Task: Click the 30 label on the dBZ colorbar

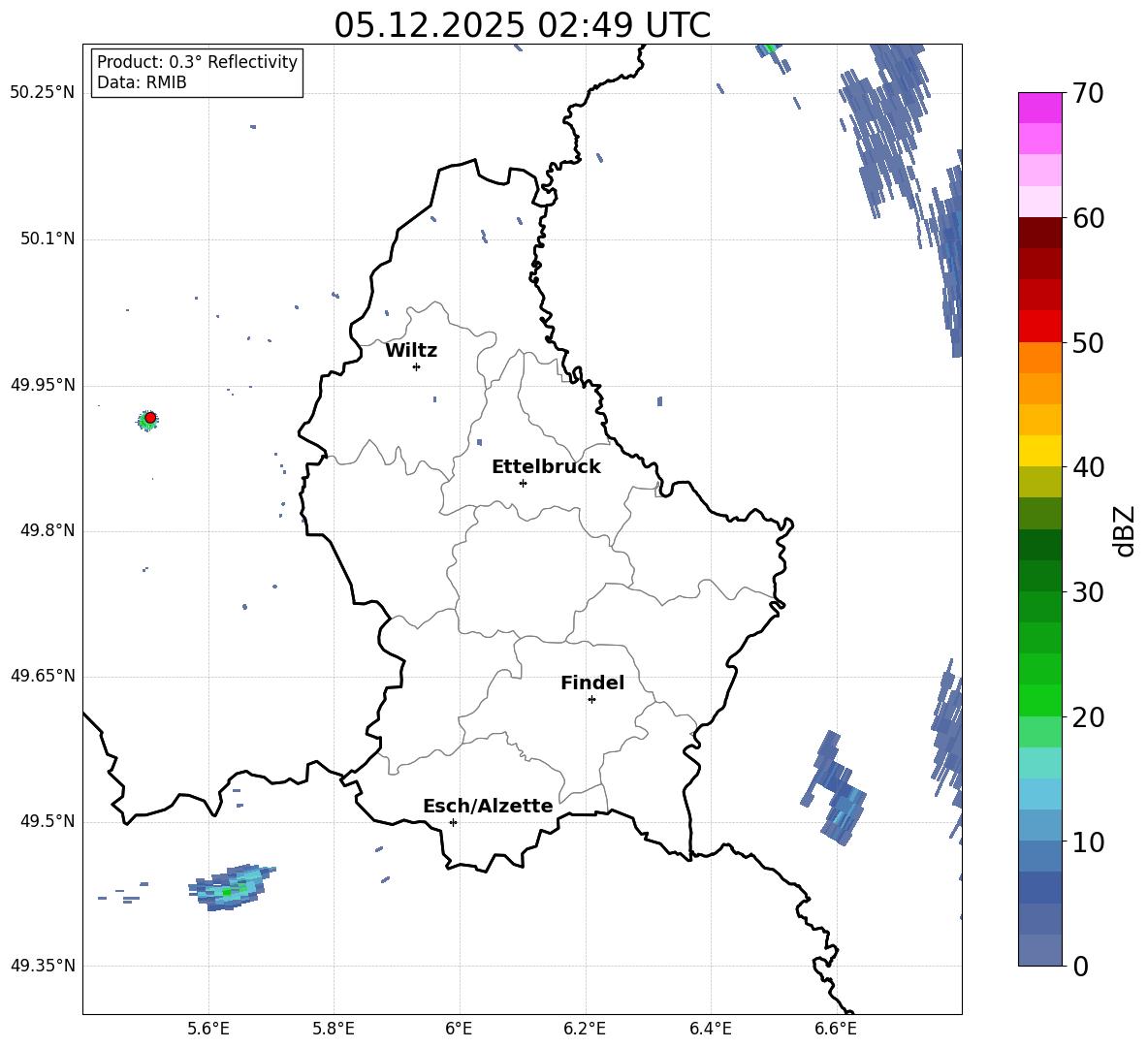Action: tap(1088, 592)
